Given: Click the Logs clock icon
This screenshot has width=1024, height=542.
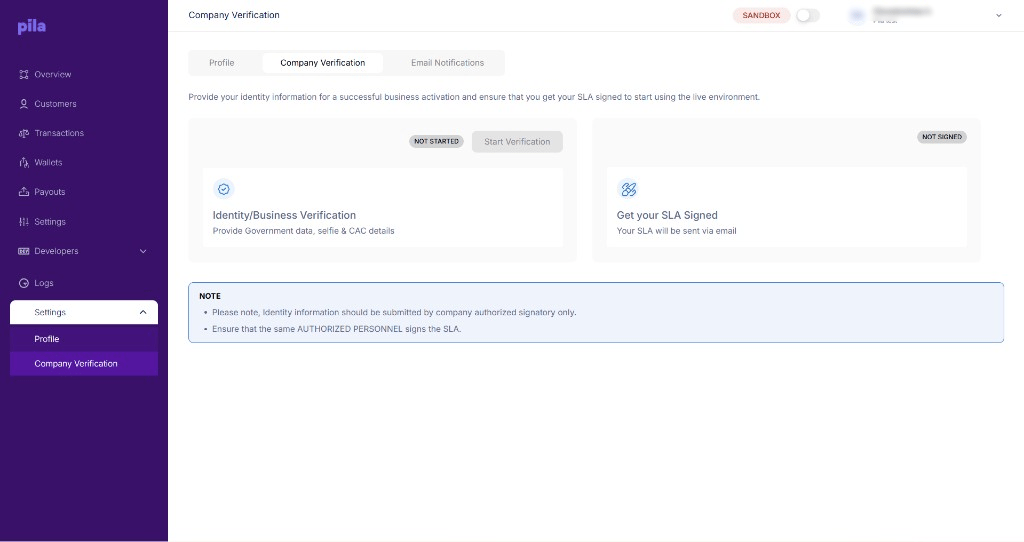Looking at the screenshot, I should tap(24, 283).
